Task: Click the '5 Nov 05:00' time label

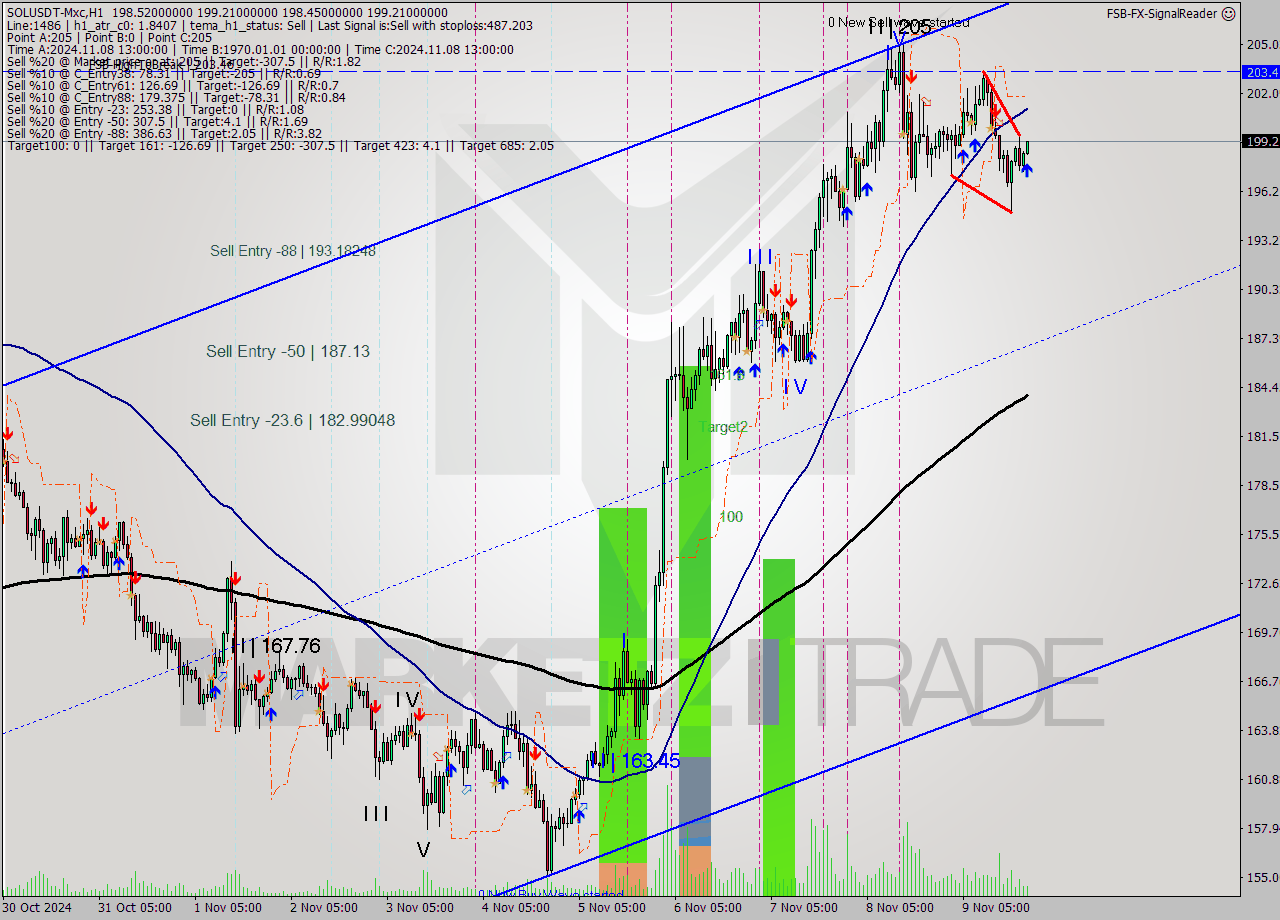Action: [x=611, y=908]
